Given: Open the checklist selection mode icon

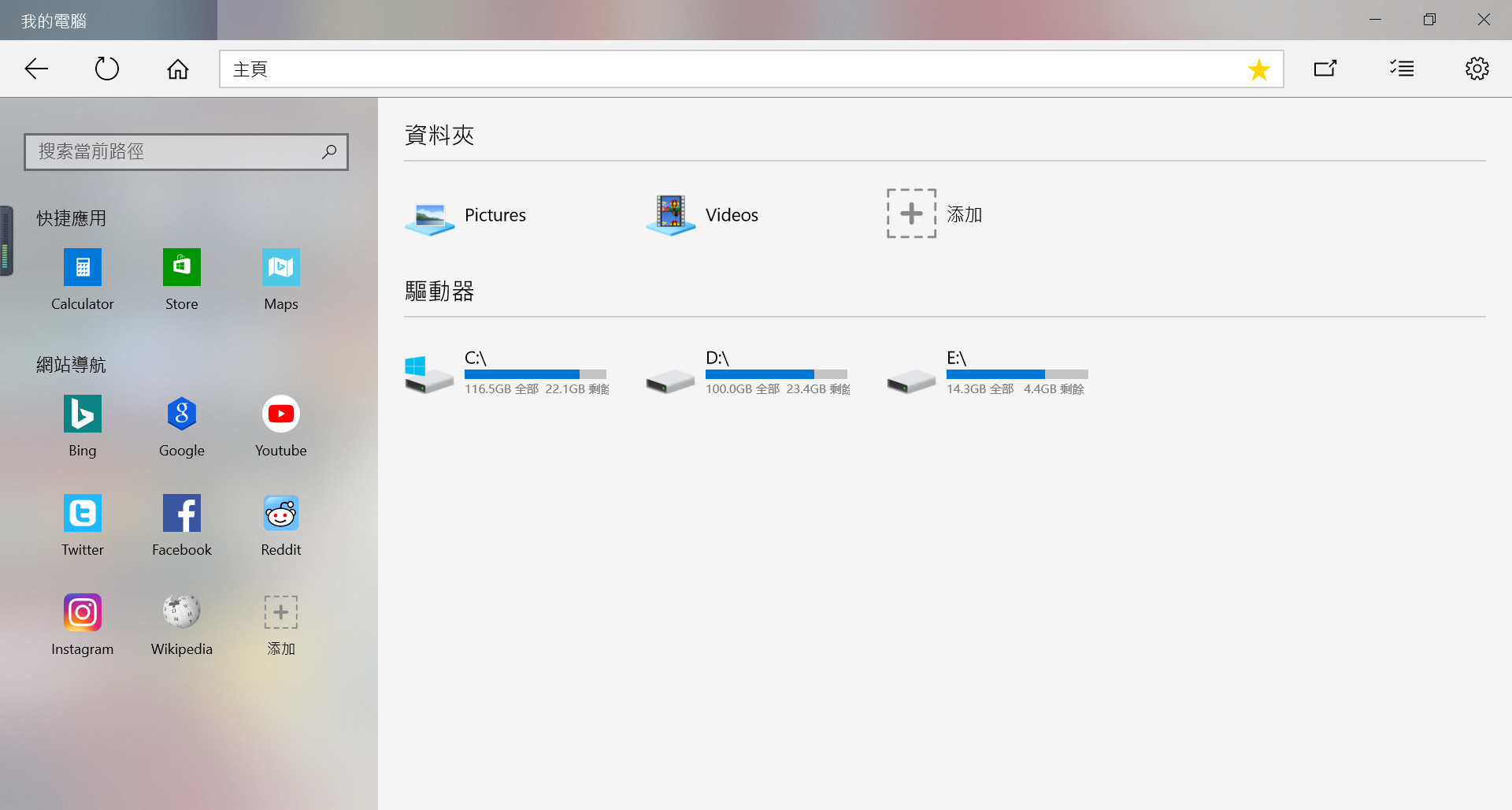Looking at the screenshot, I should [x=1402, y=69].
